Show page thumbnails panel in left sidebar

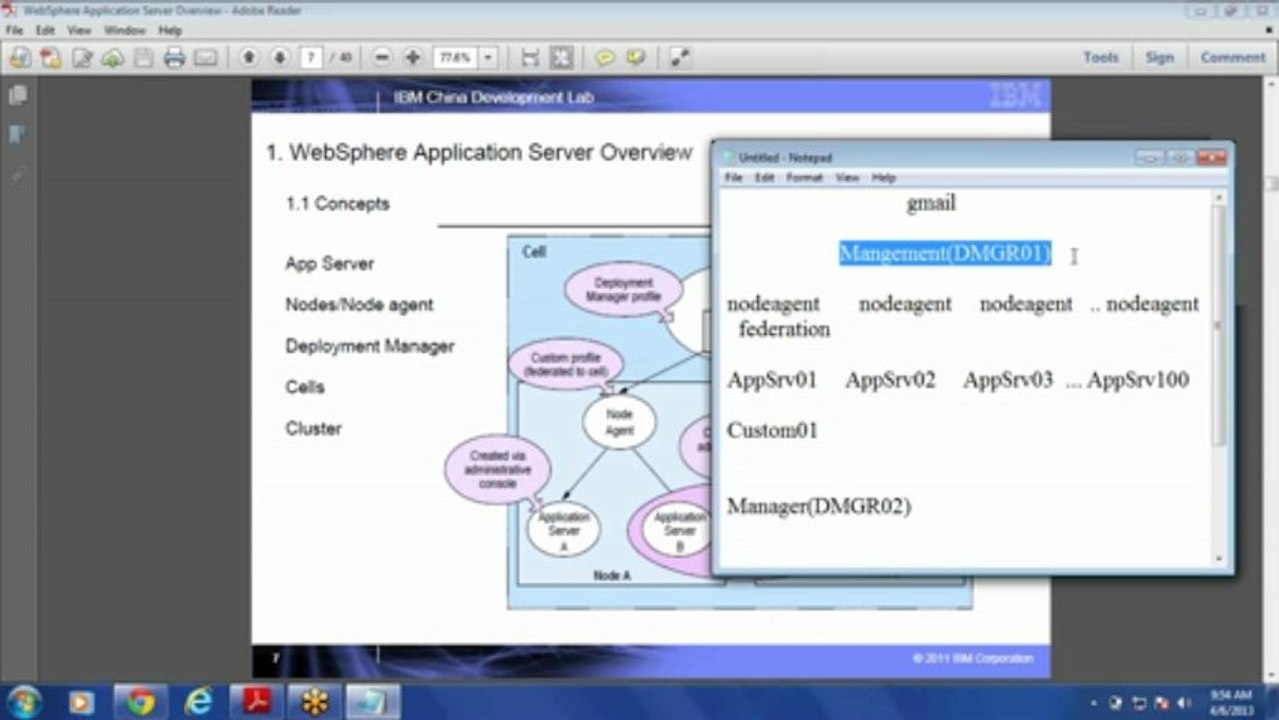click(x=17, y=96)
